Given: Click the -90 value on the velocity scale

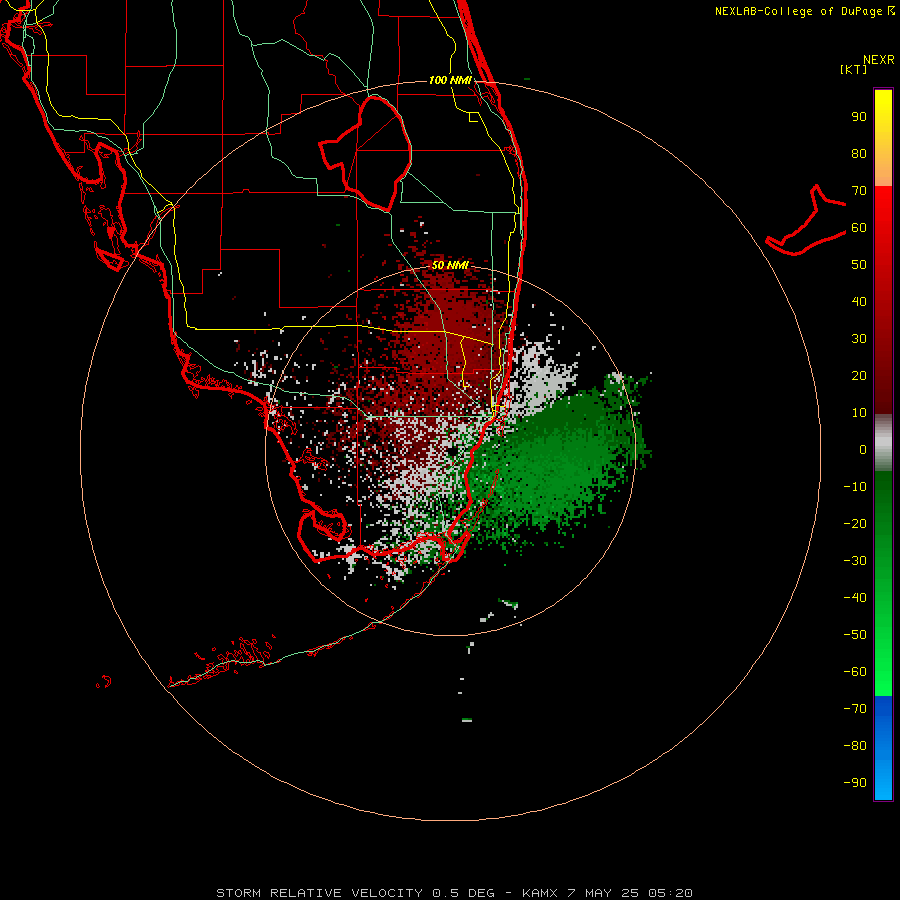Looking at the screenshot, I should pos(855,782).
